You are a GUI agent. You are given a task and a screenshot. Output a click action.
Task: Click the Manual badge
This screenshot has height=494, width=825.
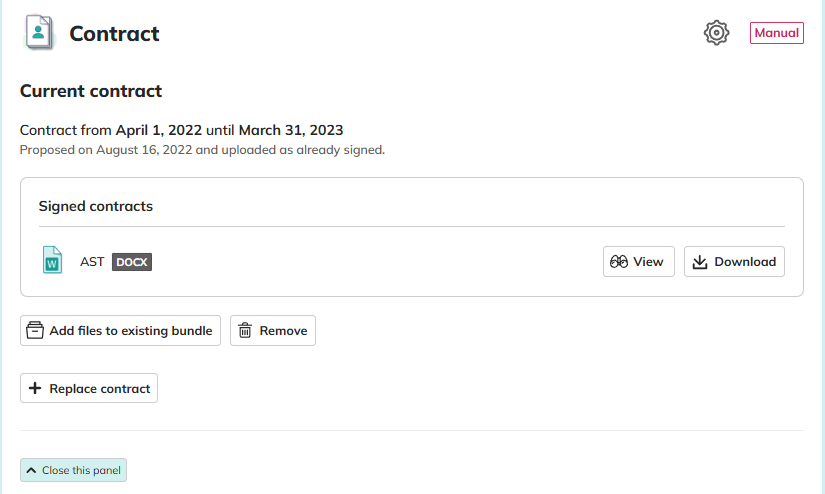pos(776,33)
